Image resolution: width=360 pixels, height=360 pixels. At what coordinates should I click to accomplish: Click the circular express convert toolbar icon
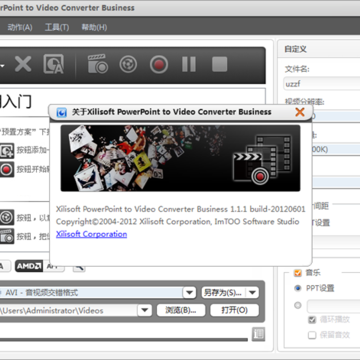tap(128, 64)
